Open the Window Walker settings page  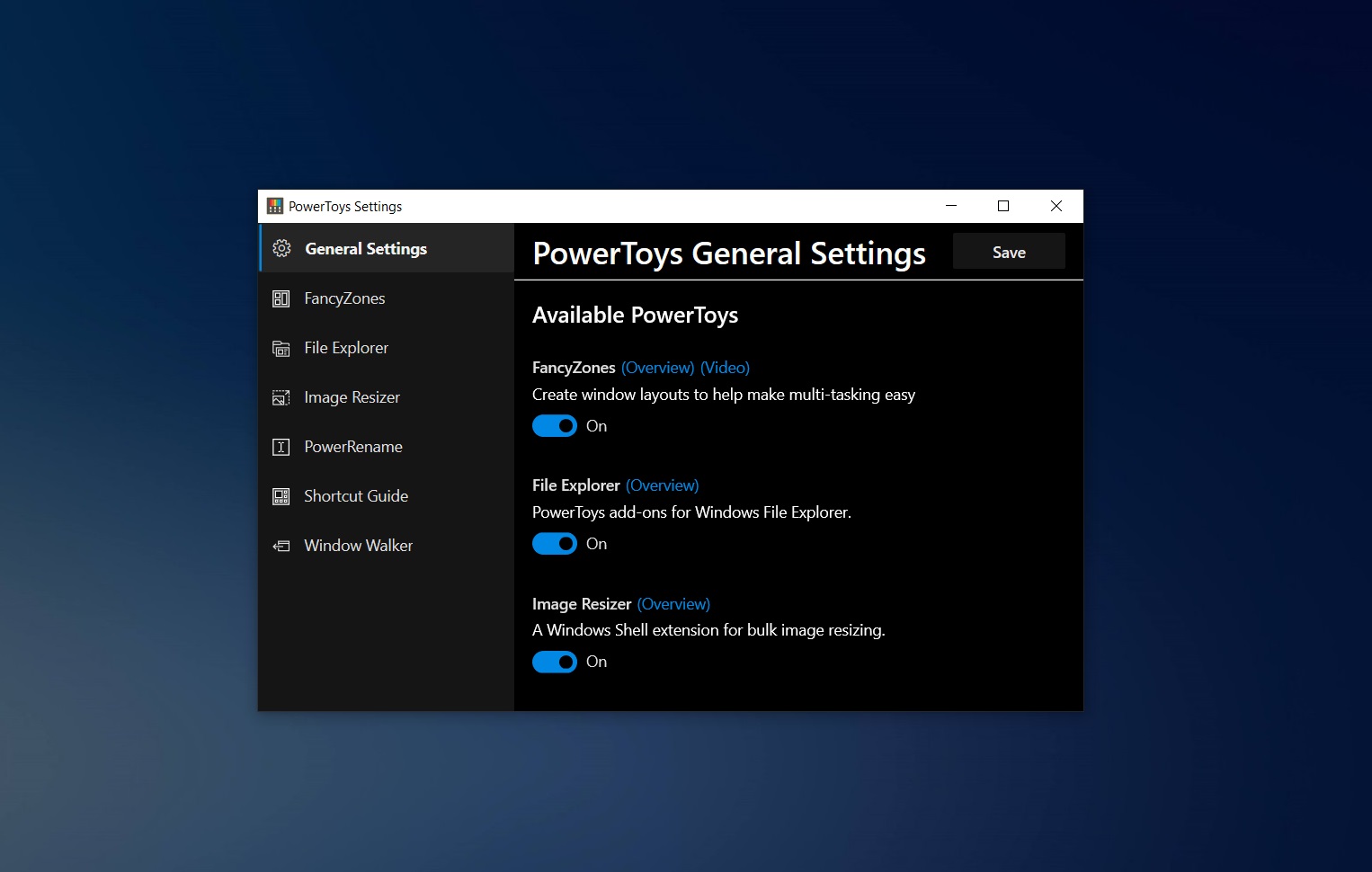coord(358,545)
